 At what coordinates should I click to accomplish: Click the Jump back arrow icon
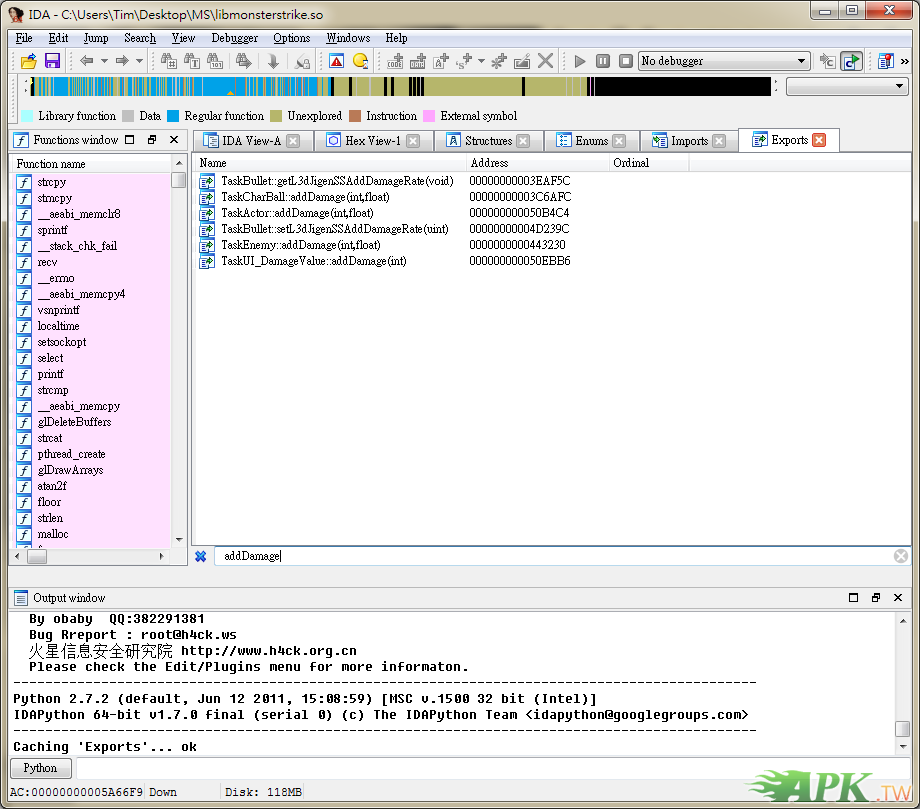coord(87,62)
